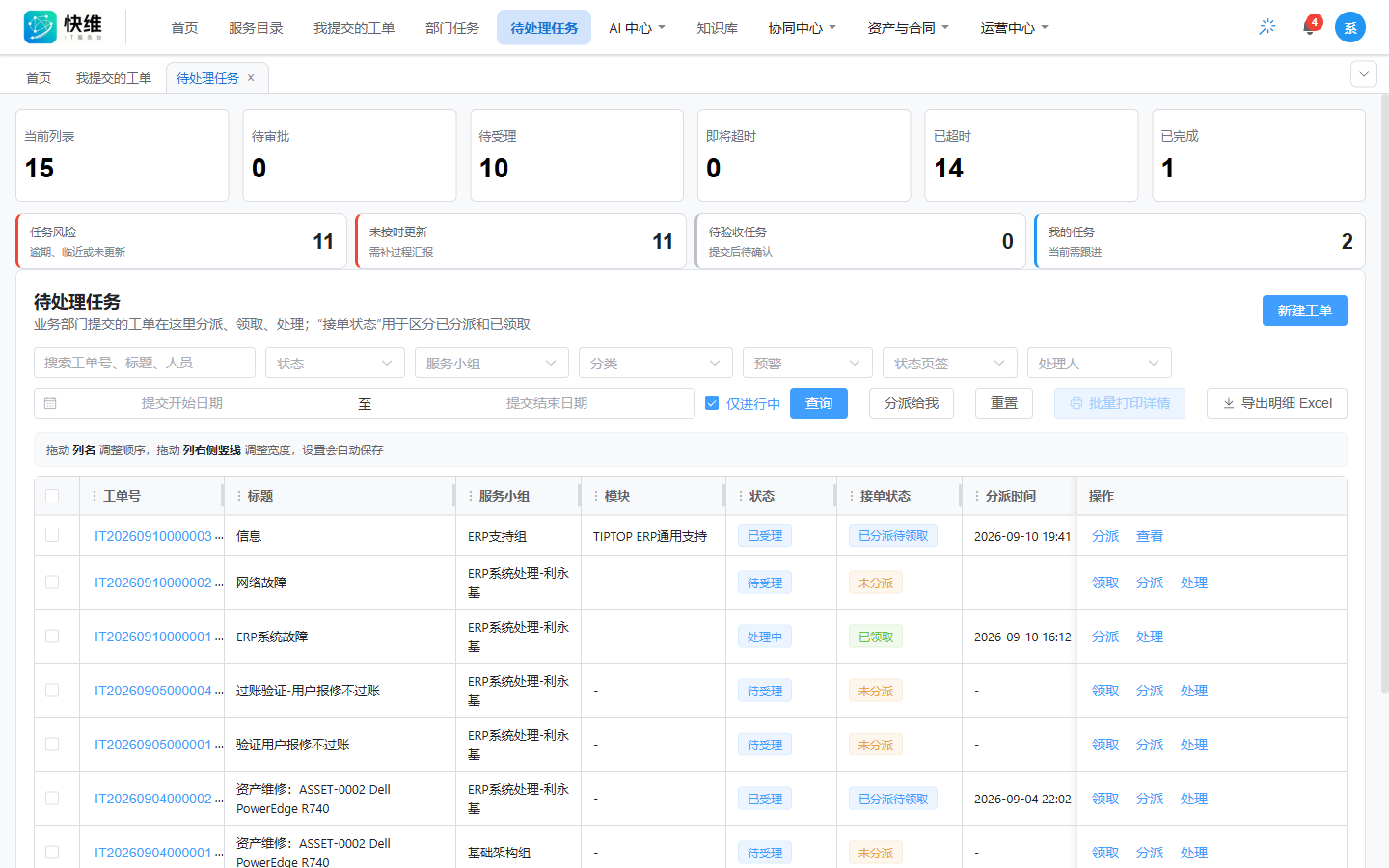Image resolution: width=1389 pixels, height=868 pixels.
Task: Click the page vertical scrollbar
Action: [x=1385, y=393]
